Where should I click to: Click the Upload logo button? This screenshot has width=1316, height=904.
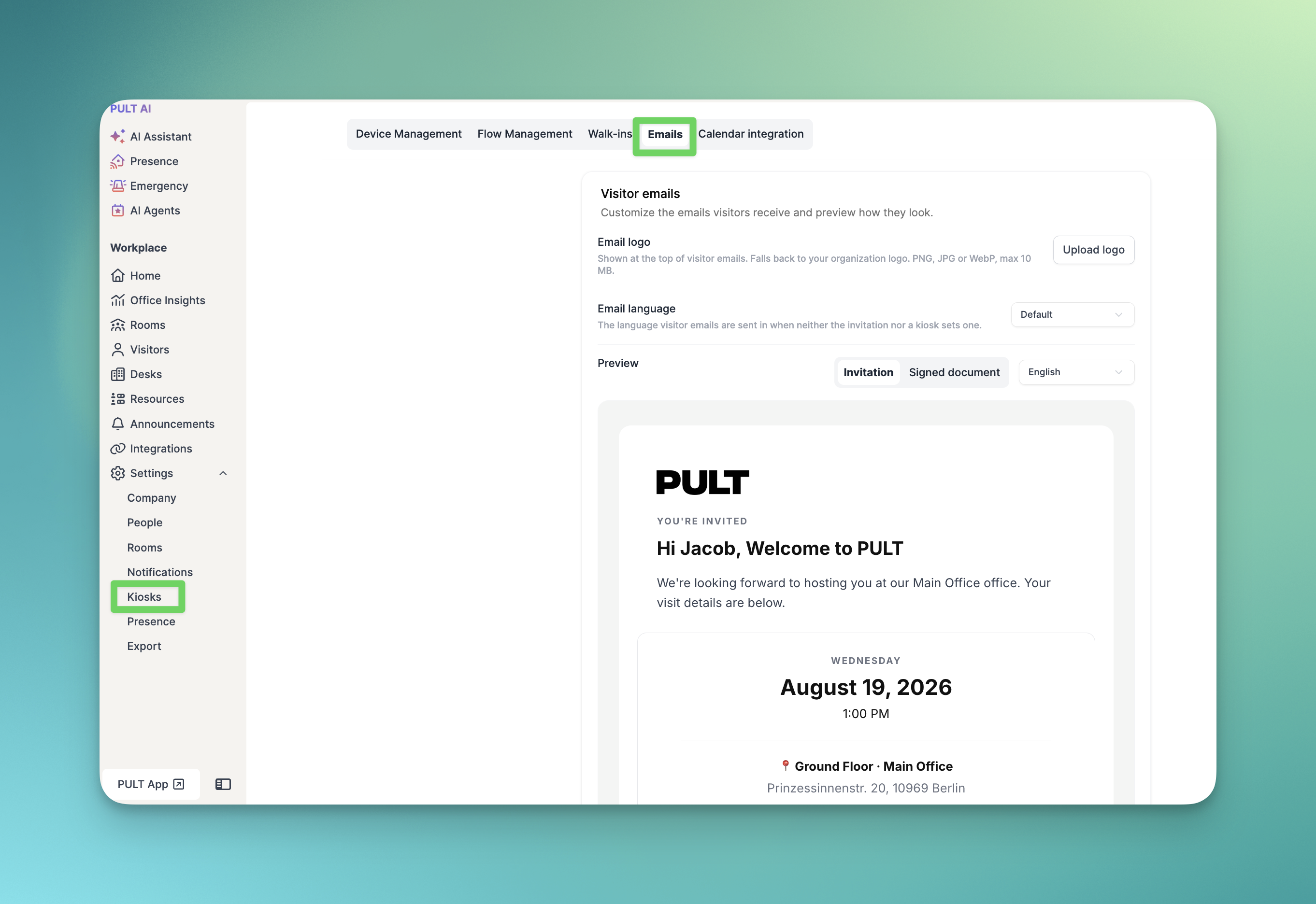click(x=1093, y=250)
